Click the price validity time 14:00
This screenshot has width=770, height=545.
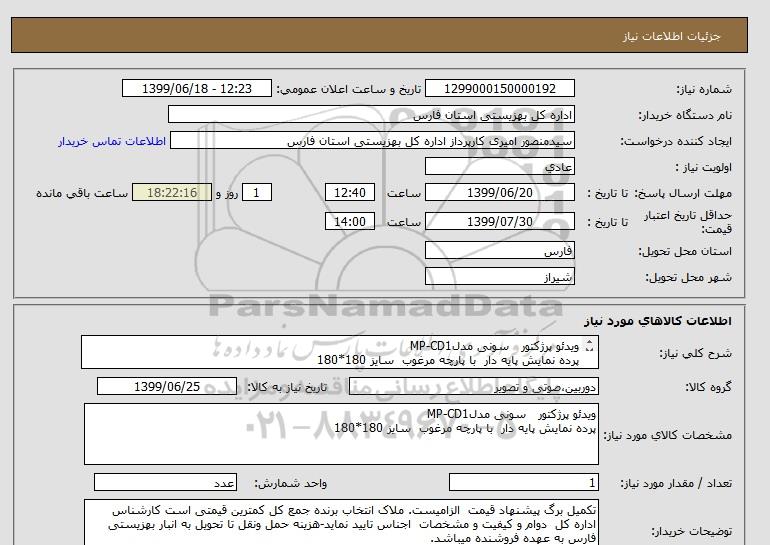coord(350,221)
